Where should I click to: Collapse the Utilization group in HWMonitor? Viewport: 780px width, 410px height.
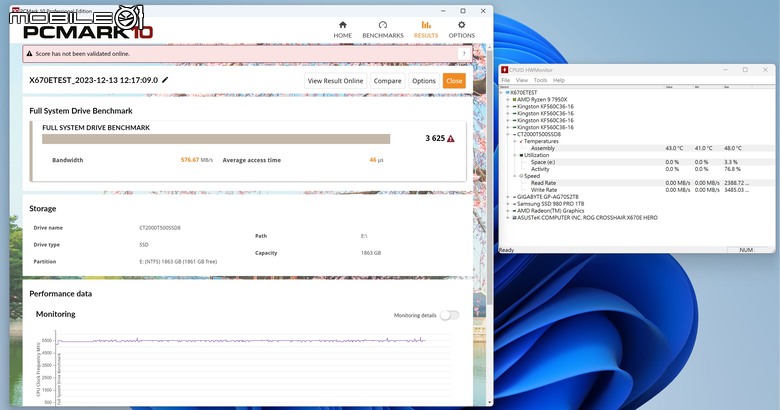click(515, 155)
